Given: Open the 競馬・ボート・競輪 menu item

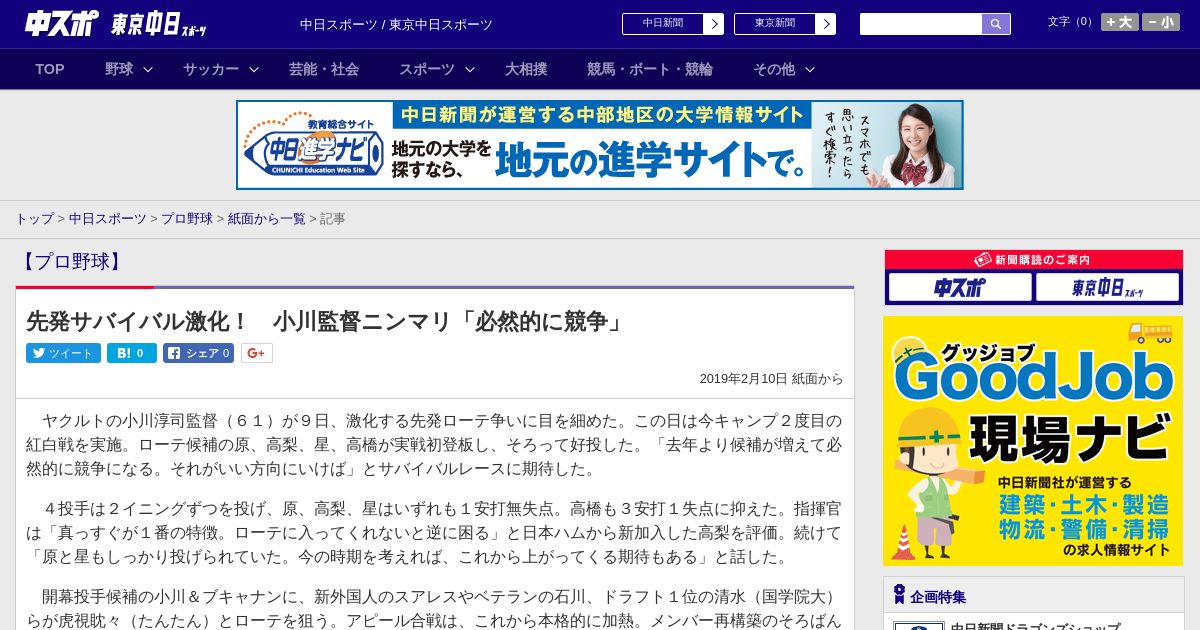Looking at the screenshot, I should (x=650, y=69).
